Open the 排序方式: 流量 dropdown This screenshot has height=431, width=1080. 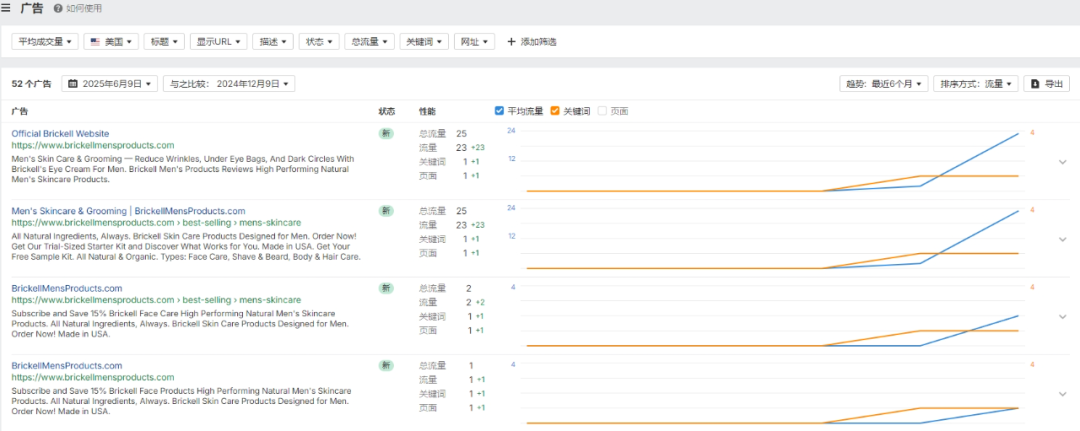976,84
